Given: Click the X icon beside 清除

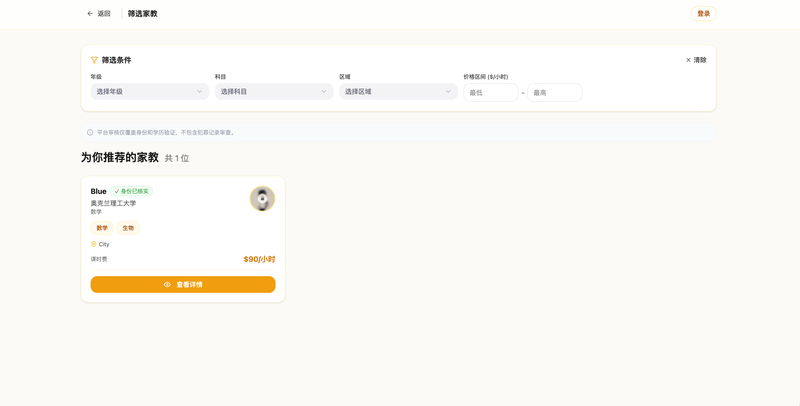Looking at the screenshot, I should [688, 60].
